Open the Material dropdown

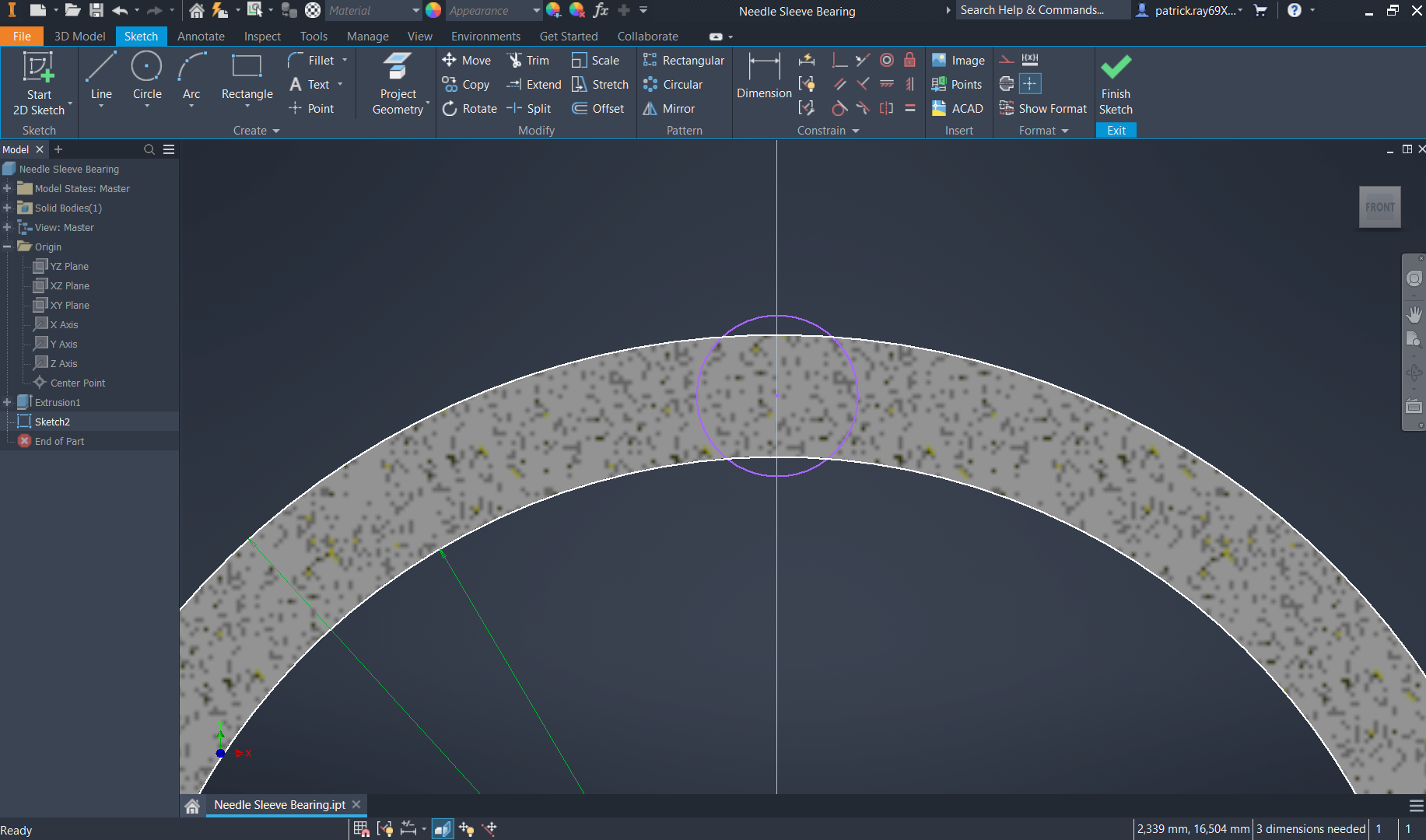pyautogui.click(x=372, y=11)
